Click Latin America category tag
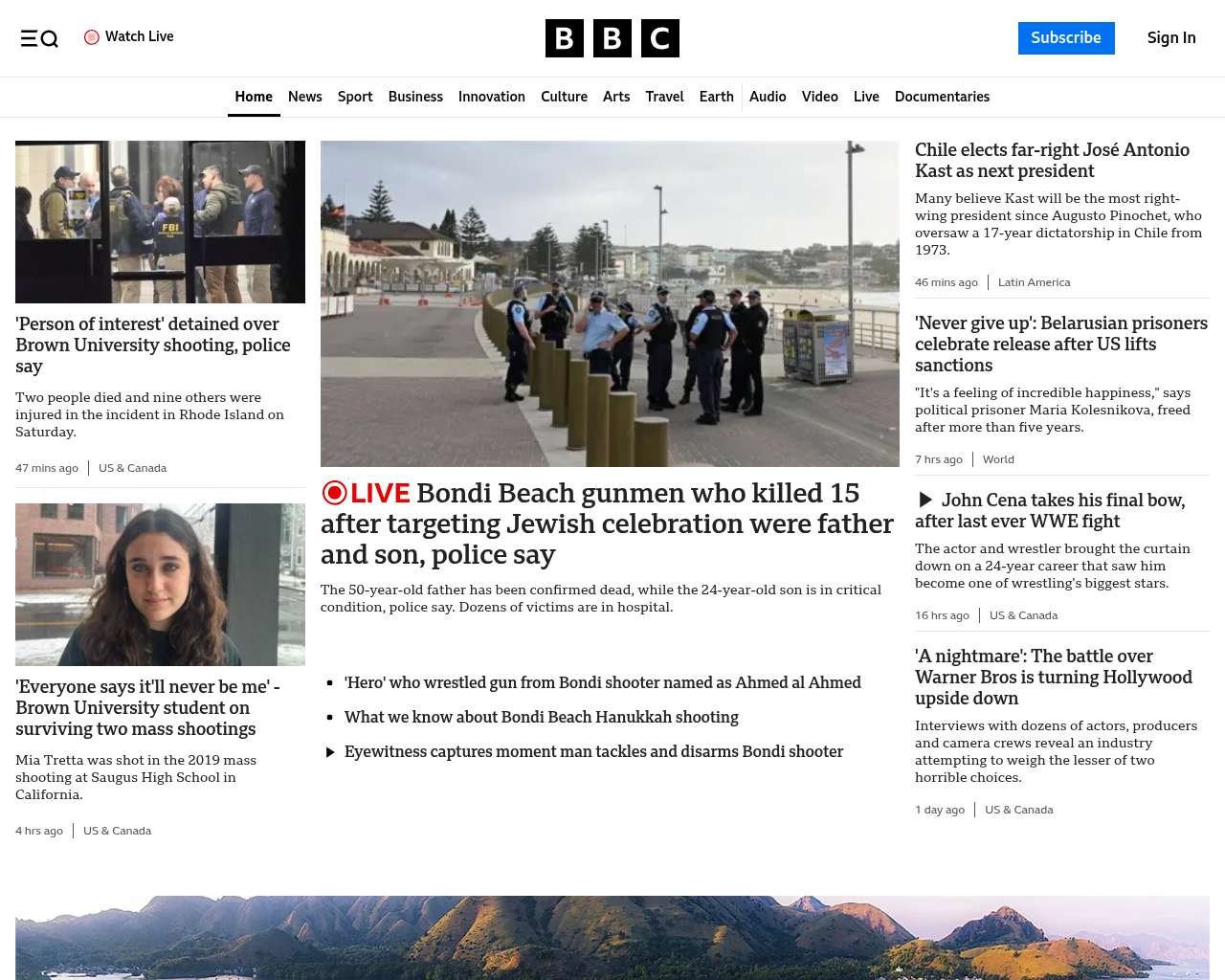This screenshot has height=980, width=1225. coord(1034,282)
